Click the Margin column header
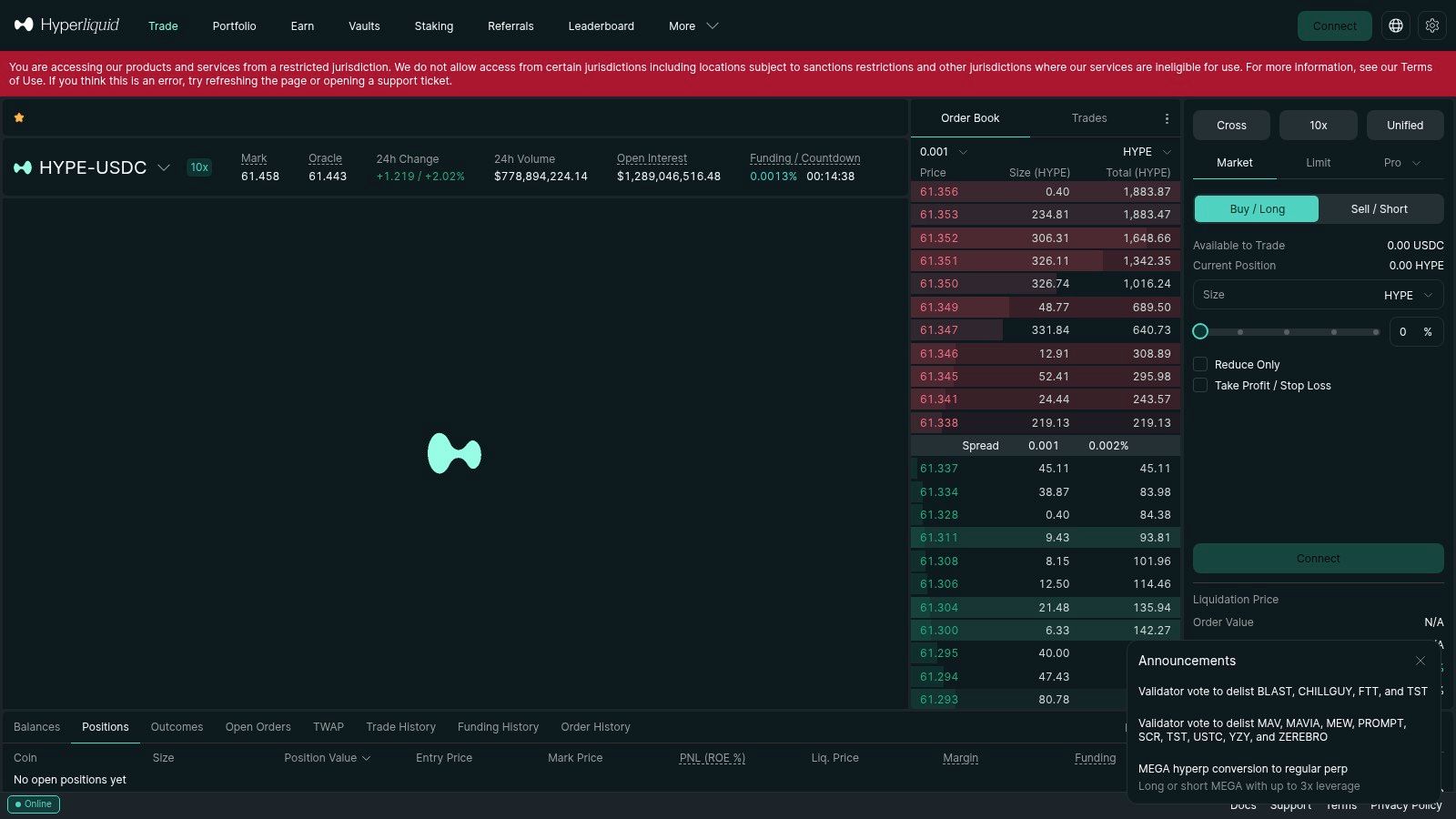Image resolution: width=1456 pixels, height=819 pixels. (960, 758)
